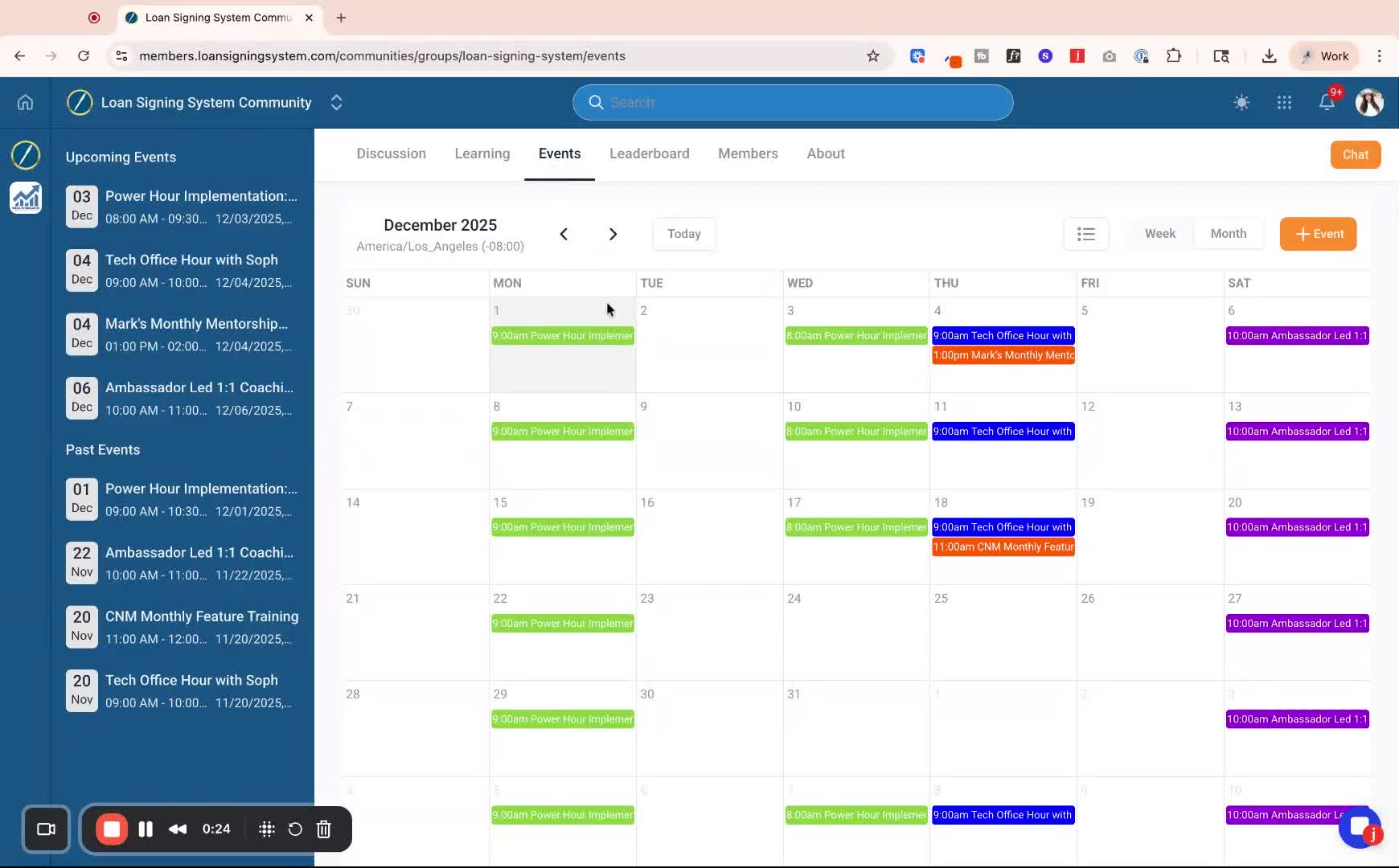Open past Dec 01 Power Hour Implementation event

point(183,499)
